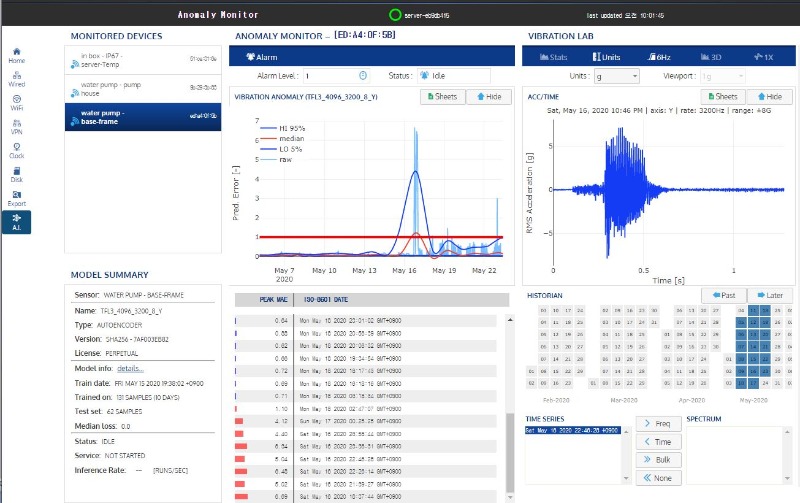Toggle the median legend entry
800x503 pixels.
point(282,139)
